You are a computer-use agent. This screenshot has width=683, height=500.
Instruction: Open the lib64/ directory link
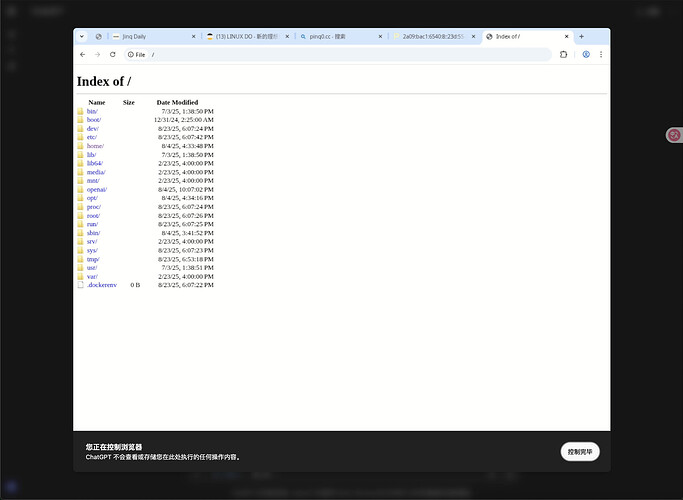click(95, 163)
